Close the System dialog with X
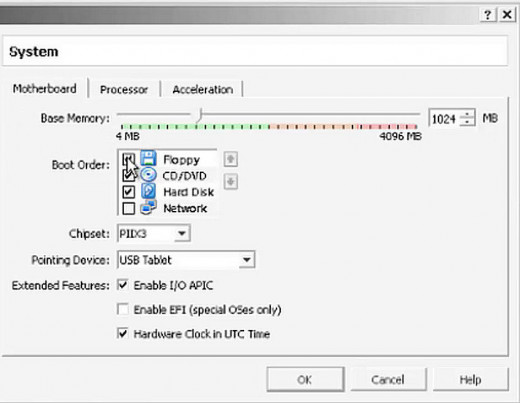 pos(507,15)
